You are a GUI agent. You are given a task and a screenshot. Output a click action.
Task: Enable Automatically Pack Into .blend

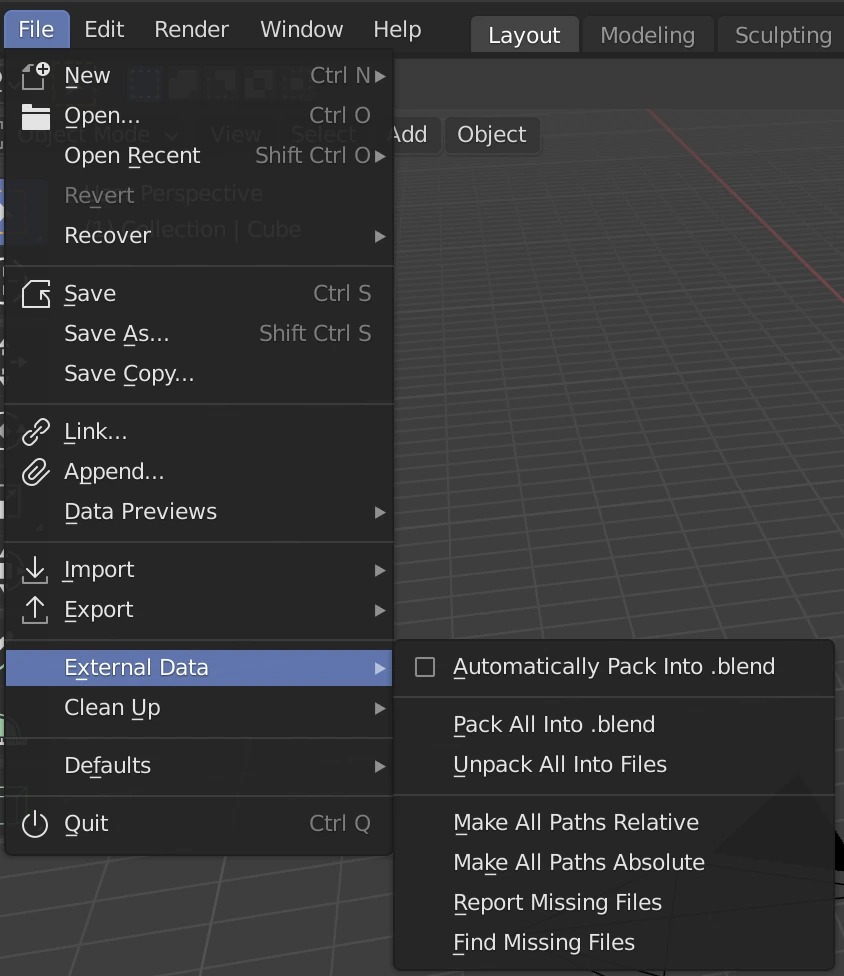coord(424,666)
